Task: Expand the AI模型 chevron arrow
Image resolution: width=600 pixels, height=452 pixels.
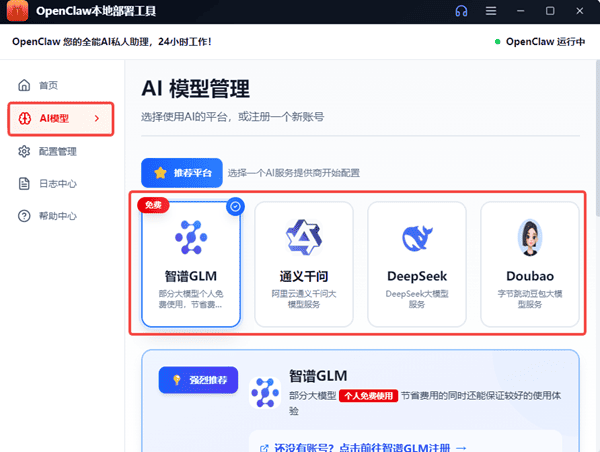Action: [x=97, y=119]
